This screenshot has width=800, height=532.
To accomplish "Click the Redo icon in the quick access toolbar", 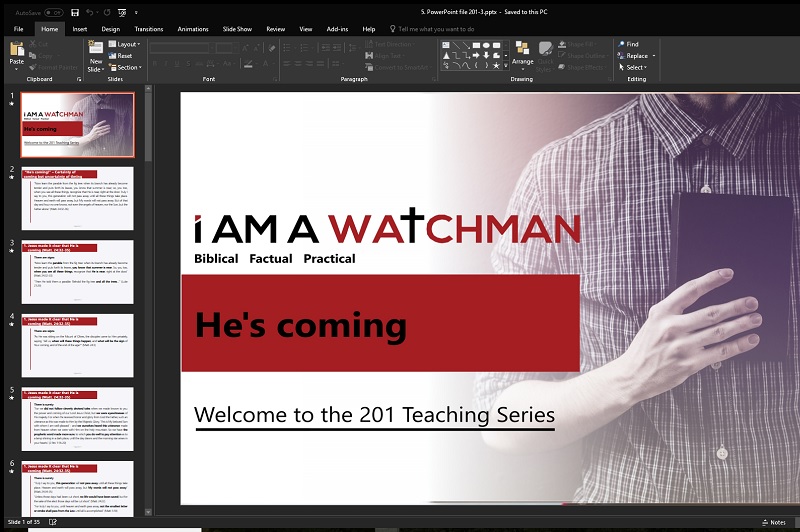I will click(x=107, y=12).
